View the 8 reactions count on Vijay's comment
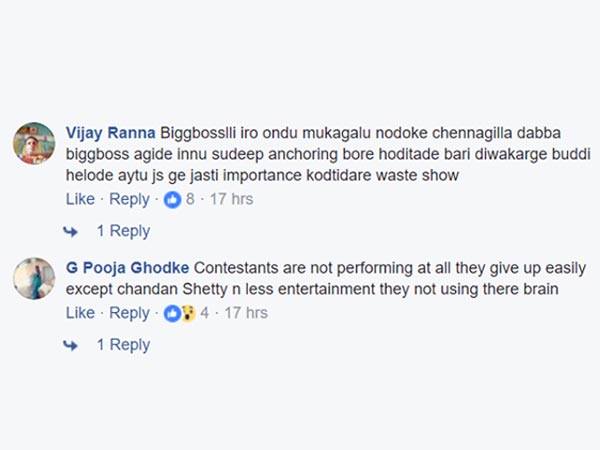Image resolution: width=600 pixels, height=450 pixels. tap(190, 199)
